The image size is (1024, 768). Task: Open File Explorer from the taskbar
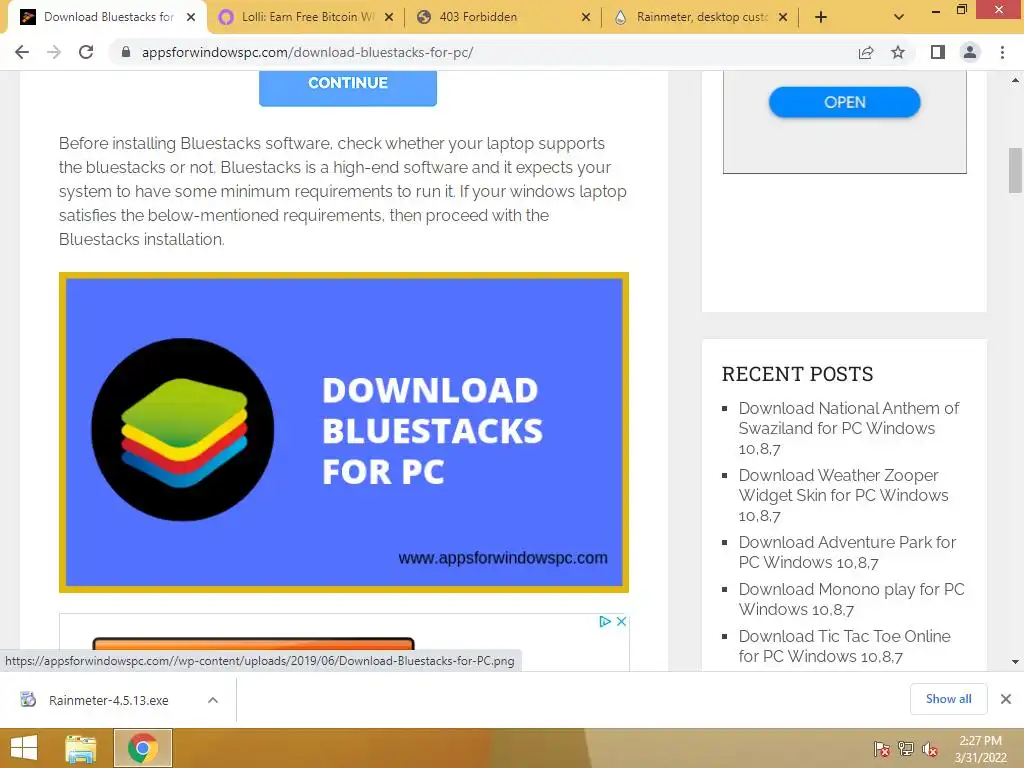pos(81,748)
